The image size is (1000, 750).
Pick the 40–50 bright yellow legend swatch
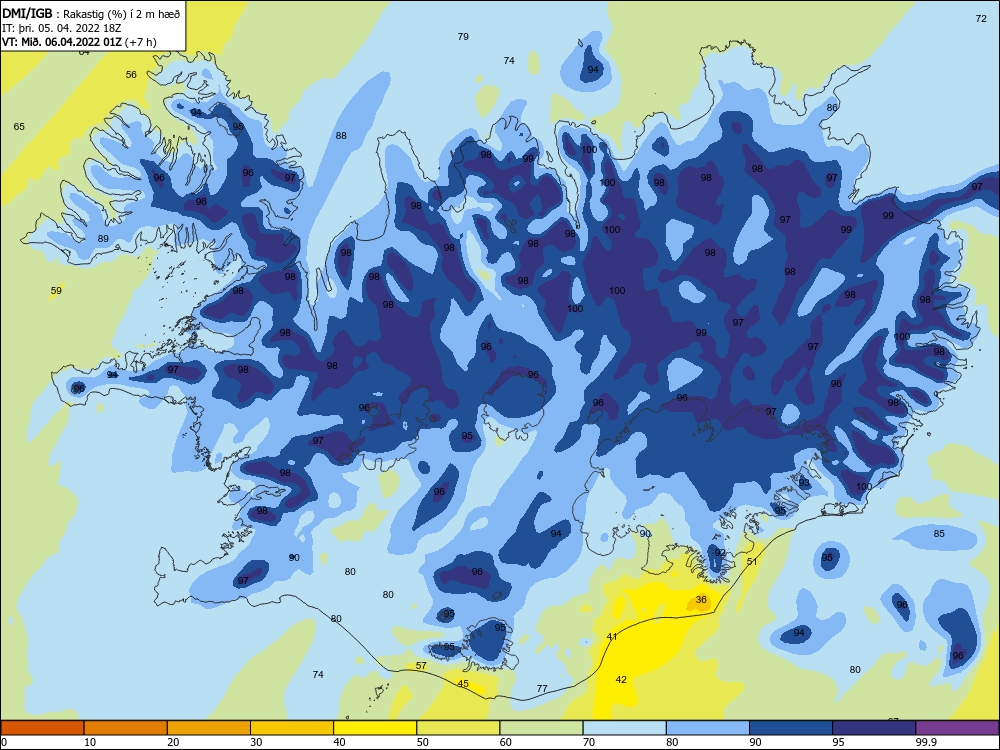click(375, 728)
